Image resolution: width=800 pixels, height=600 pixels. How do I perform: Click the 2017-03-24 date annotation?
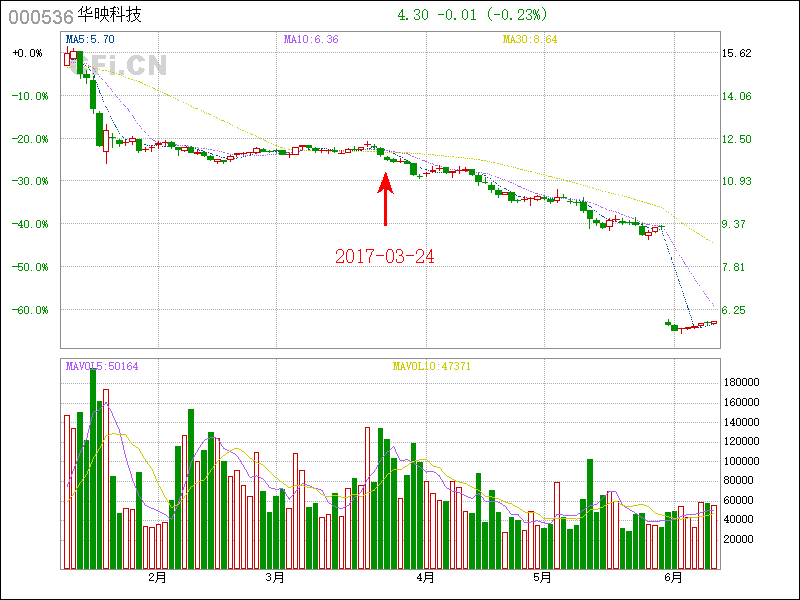(x=385, y=256)
